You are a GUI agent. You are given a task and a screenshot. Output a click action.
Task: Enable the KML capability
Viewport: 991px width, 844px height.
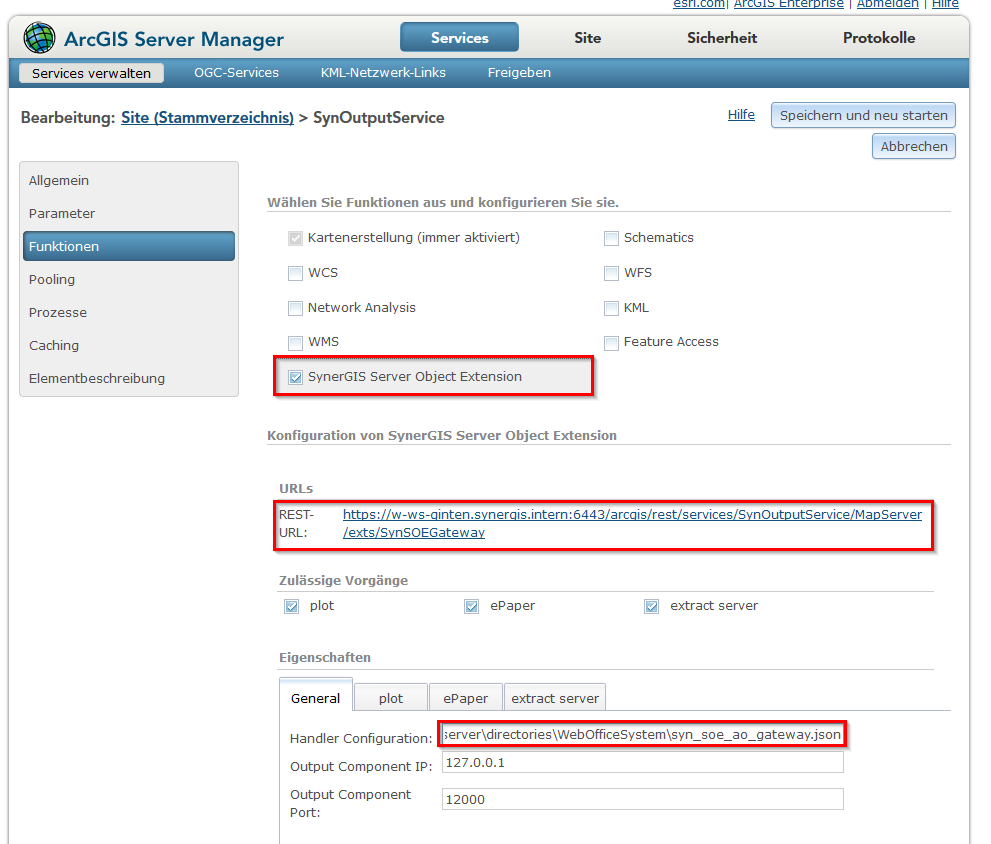tap(611, 307)
